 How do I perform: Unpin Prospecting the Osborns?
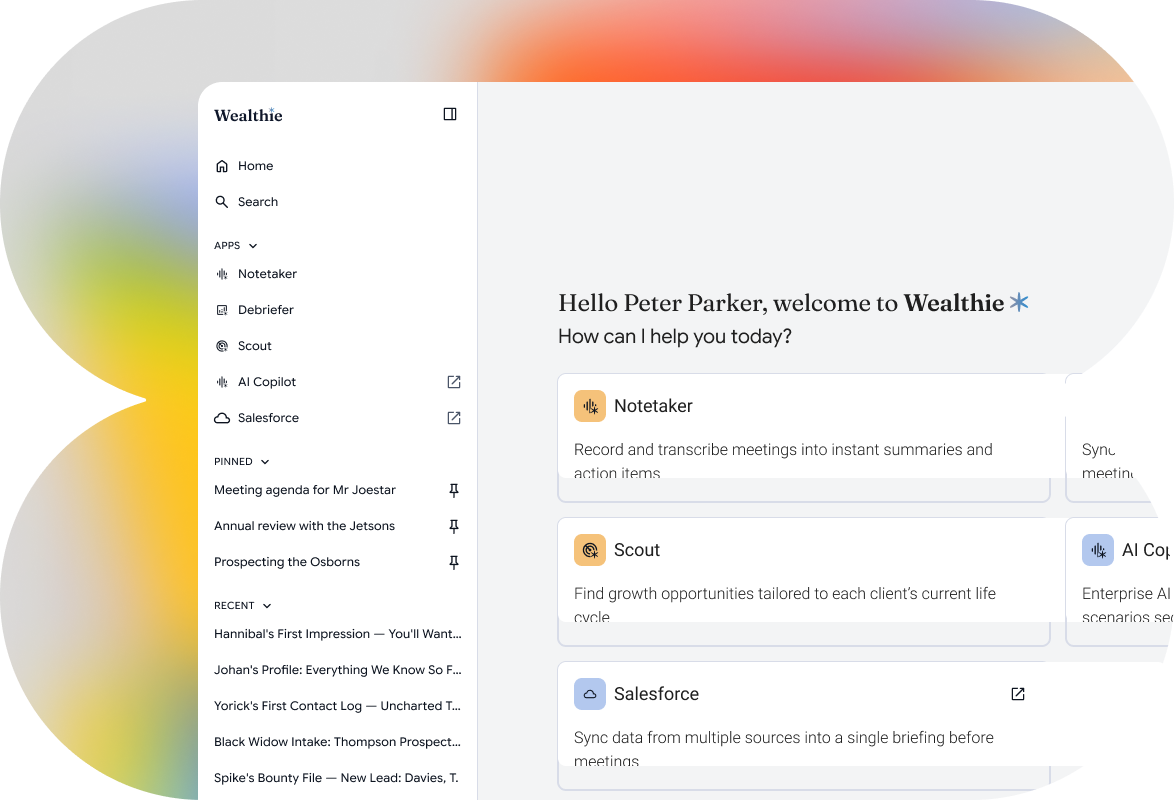[x=454, y=562]
